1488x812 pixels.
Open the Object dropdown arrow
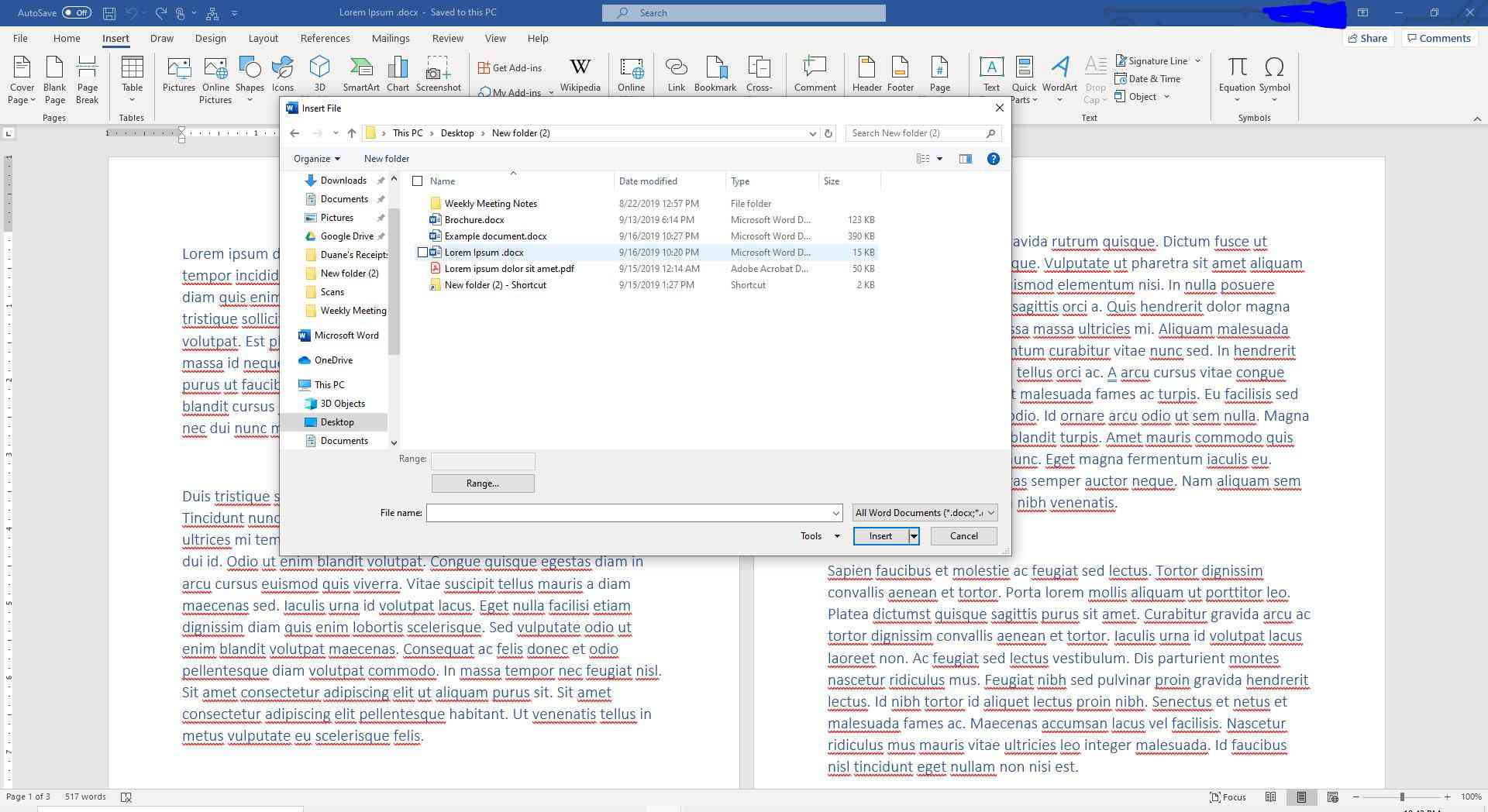click(1166, 97)
